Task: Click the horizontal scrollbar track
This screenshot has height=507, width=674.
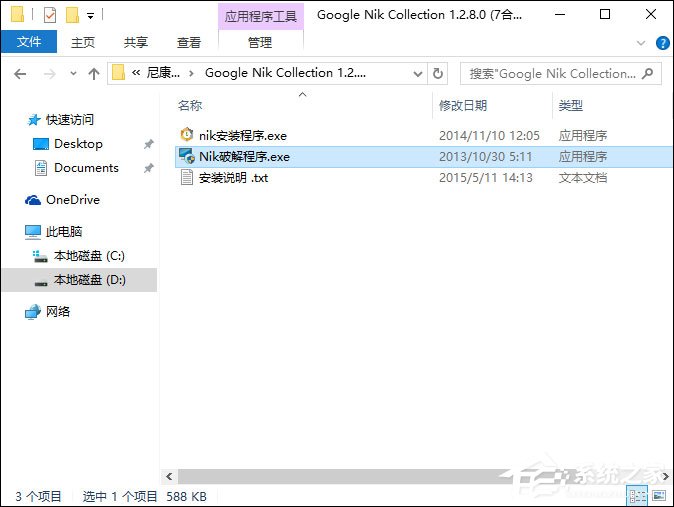Action: [417, 476]
